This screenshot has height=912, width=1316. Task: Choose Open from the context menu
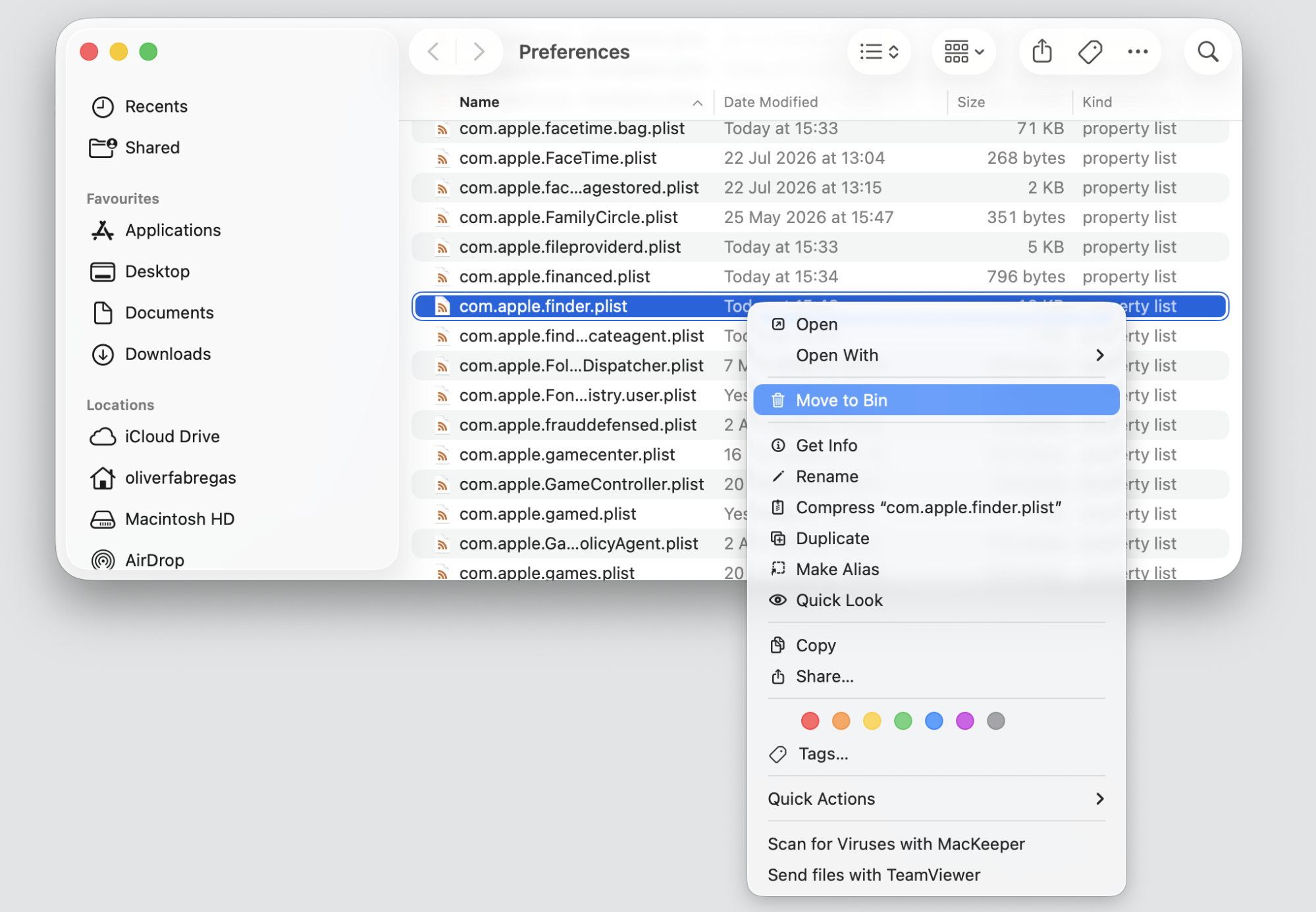pyautogui.click(x=936, y=324)
